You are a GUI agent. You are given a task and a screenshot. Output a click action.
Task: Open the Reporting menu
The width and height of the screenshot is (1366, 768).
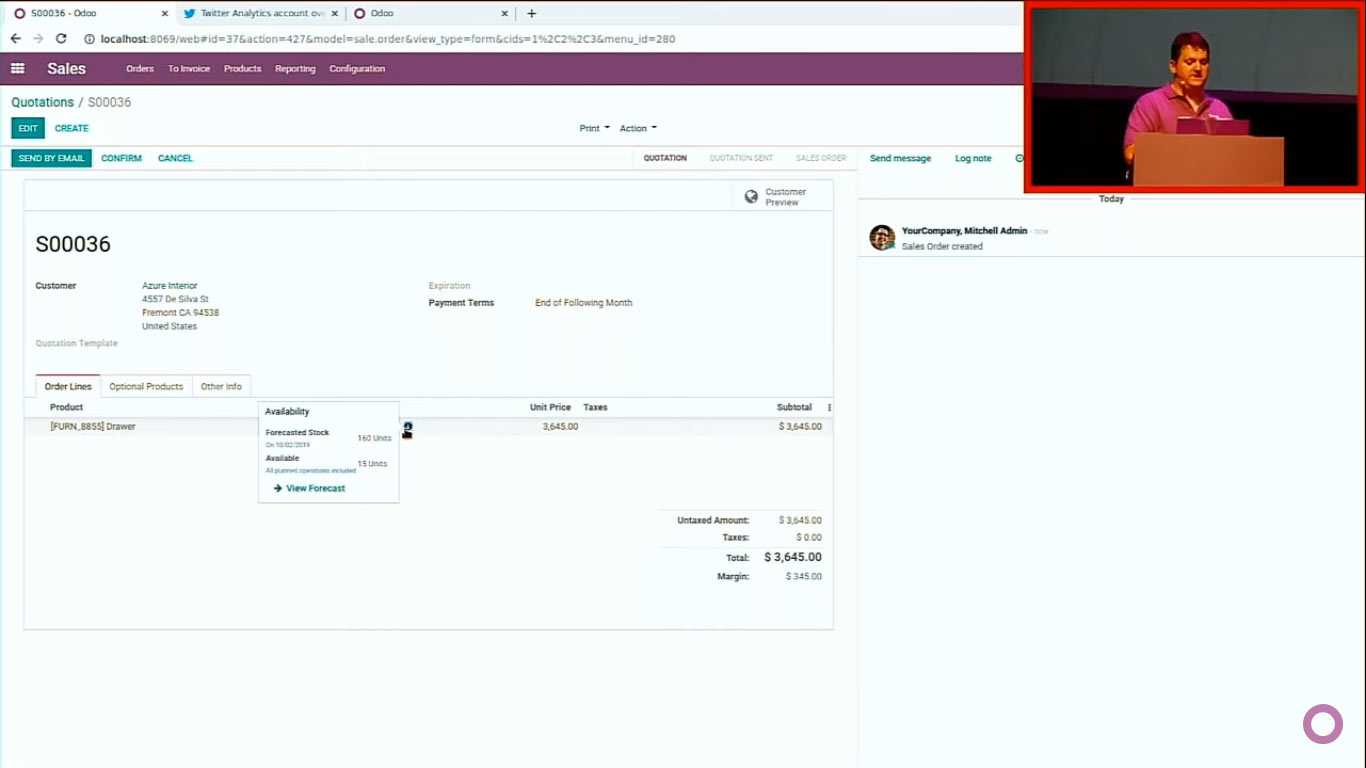click(x=295, y=69)
